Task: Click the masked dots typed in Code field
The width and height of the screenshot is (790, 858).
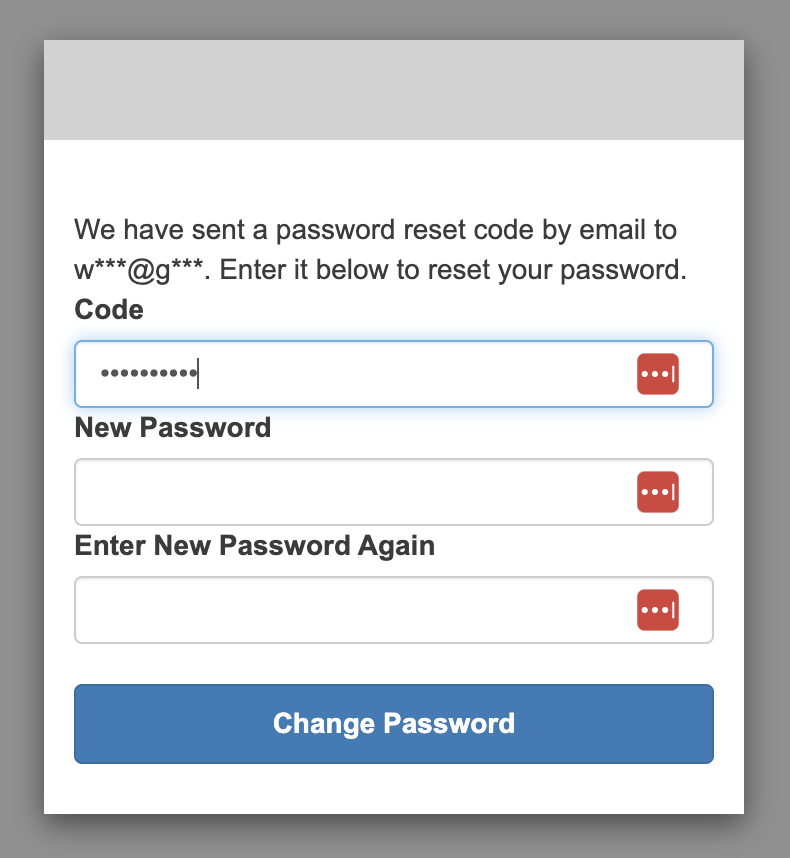Action: click(x=148, y=374)
